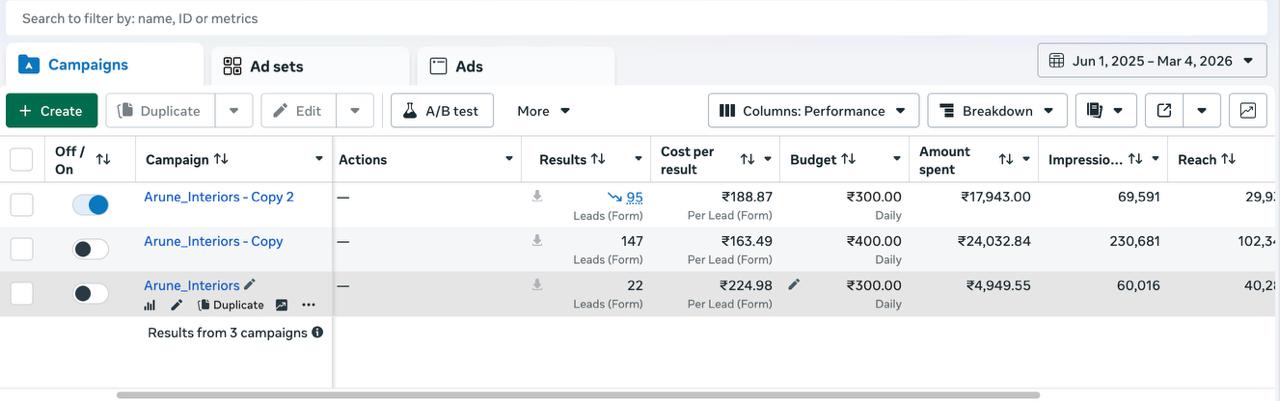View charts for Arune_Interiors campaign
This screenshot has width=1280, height=401.
pyautogui.click(x=150, y=305)
